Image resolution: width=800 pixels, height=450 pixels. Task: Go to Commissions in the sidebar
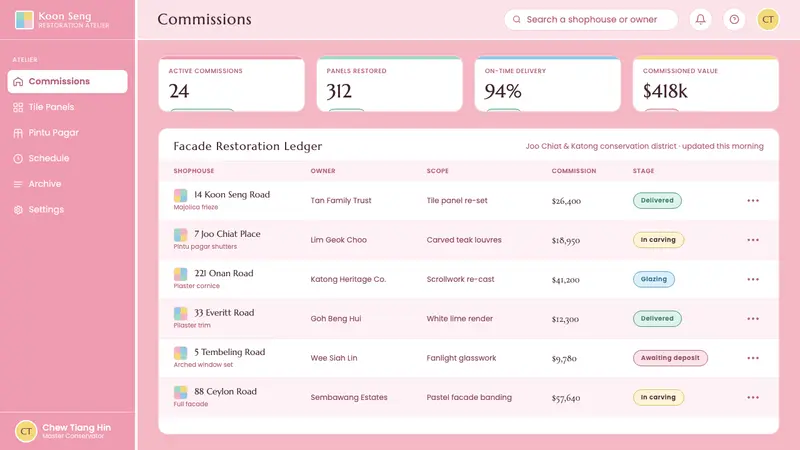tap(67, 82)
